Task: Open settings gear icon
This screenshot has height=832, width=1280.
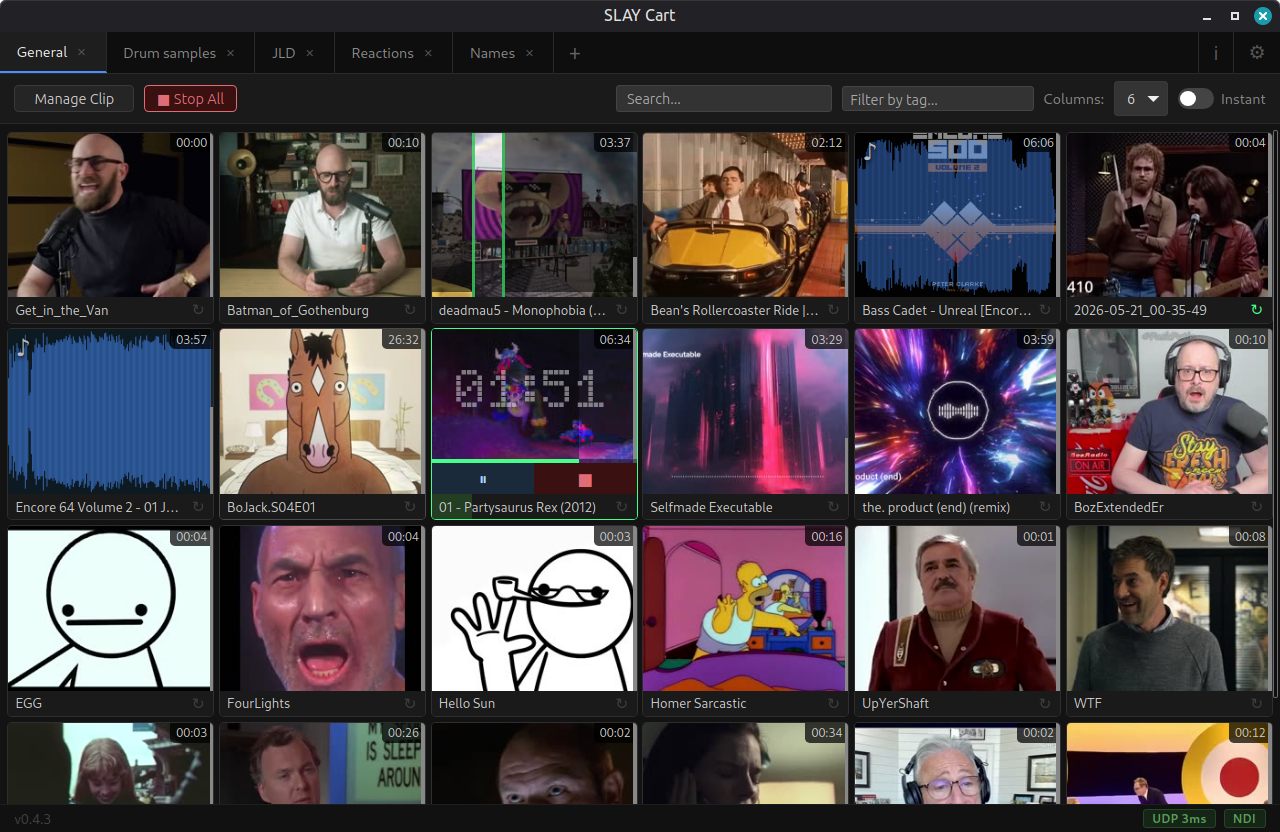Action: click(1257, 53)
